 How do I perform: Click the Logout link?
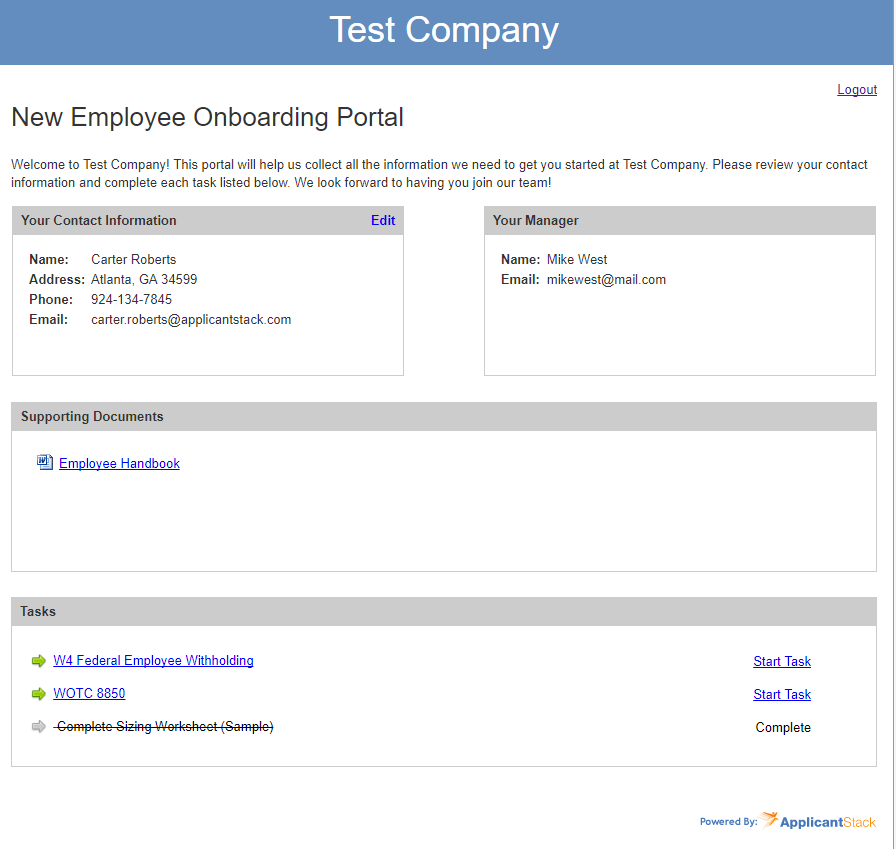[856, 89]
